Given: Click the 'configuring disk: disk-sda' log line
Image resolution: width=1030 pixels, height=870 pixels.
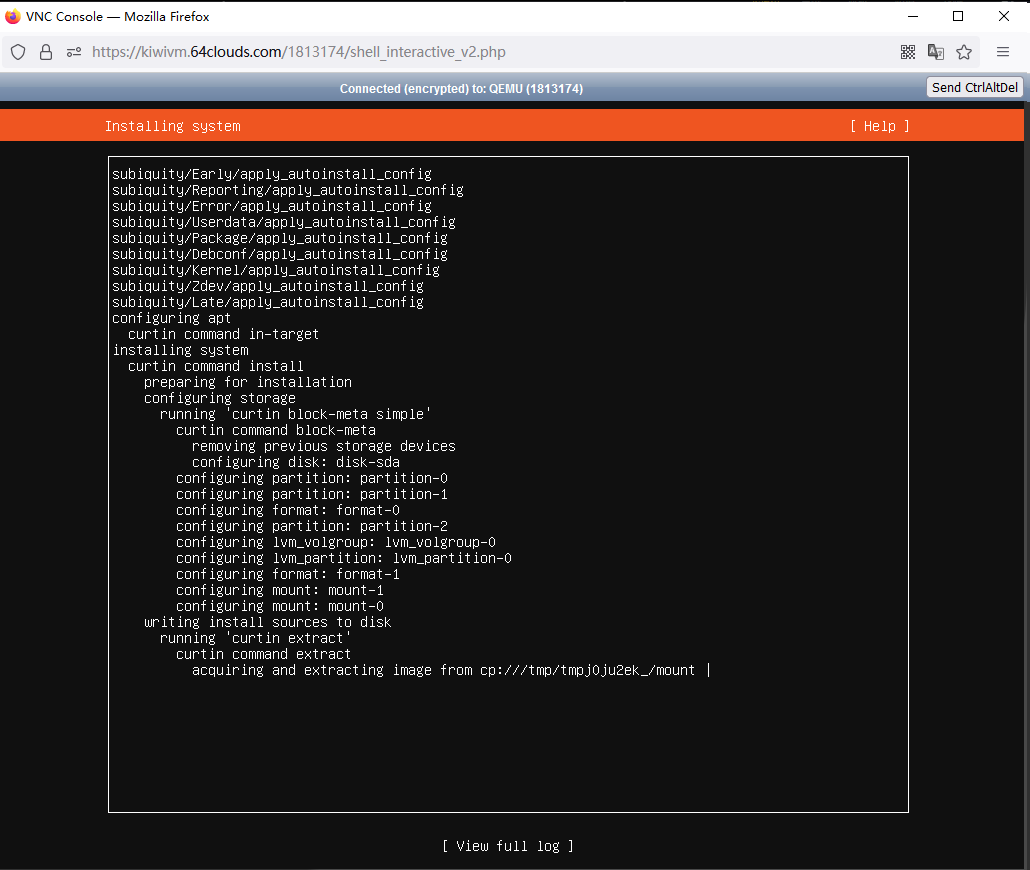Looking at the screenshot, I should point(295,462).
